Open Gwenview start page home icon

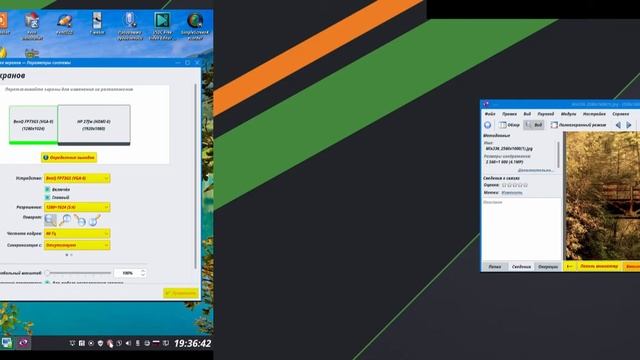(488, 125)
